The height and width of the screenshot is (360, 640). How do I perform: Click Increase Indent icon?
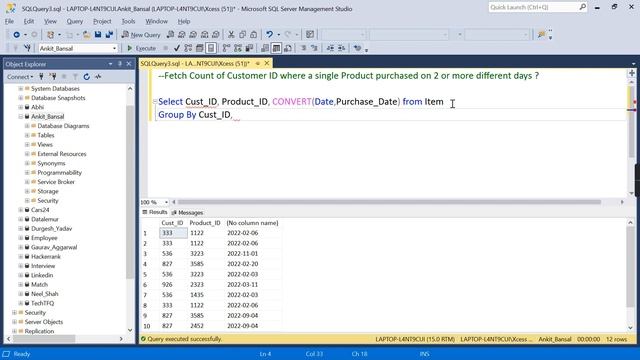(x=341, y=48)
